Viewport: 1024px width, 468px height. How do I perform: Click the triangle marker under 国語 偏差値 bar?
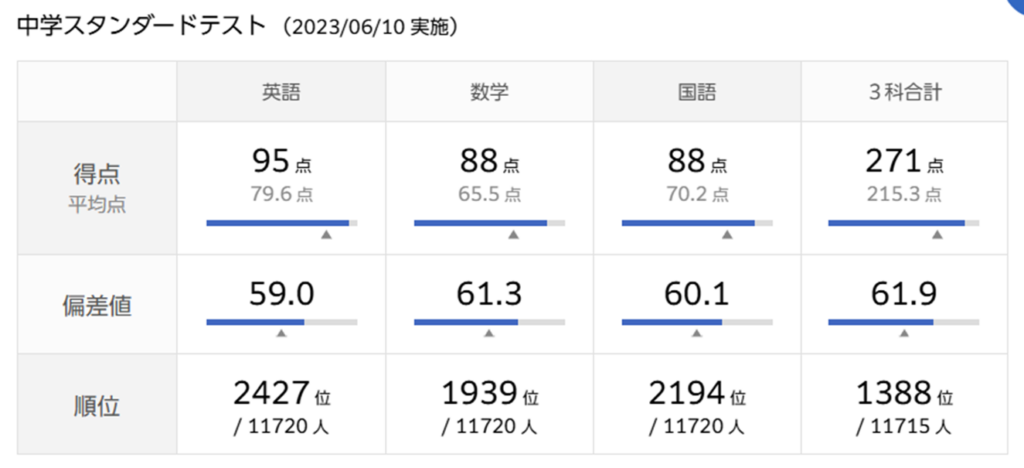(x=697, y=335)
